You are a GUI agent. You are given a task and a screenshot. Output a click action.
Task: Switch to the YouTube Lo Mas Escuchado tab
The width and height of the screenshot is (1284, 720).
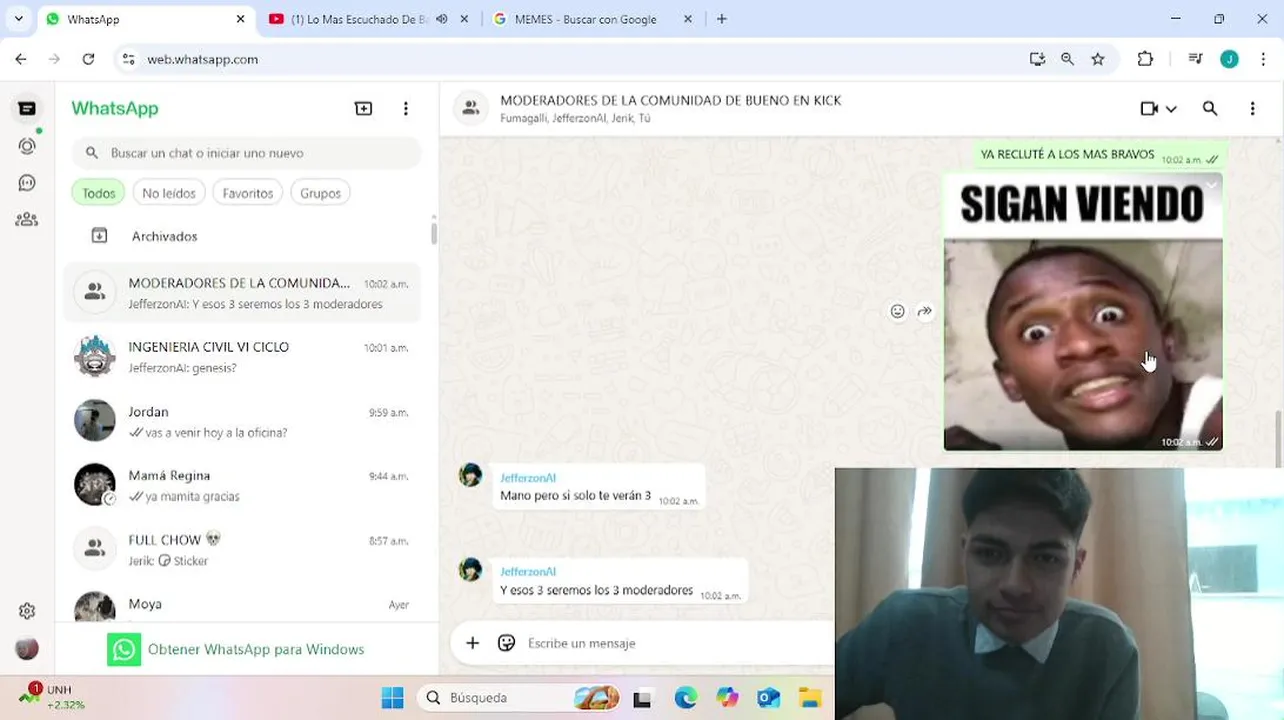[360, 19]
